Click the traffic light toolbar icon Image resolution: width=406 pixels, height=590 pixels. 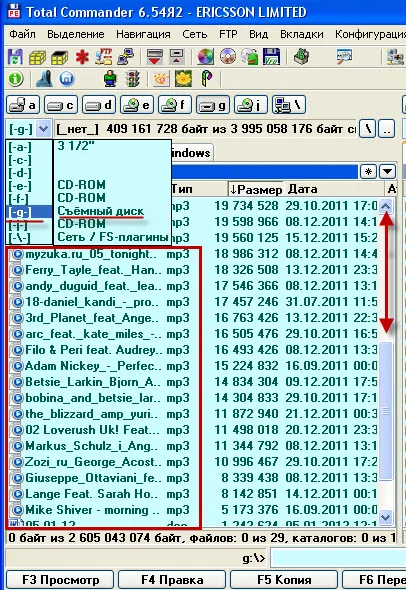pyautogui.click(x=132, y=79)
